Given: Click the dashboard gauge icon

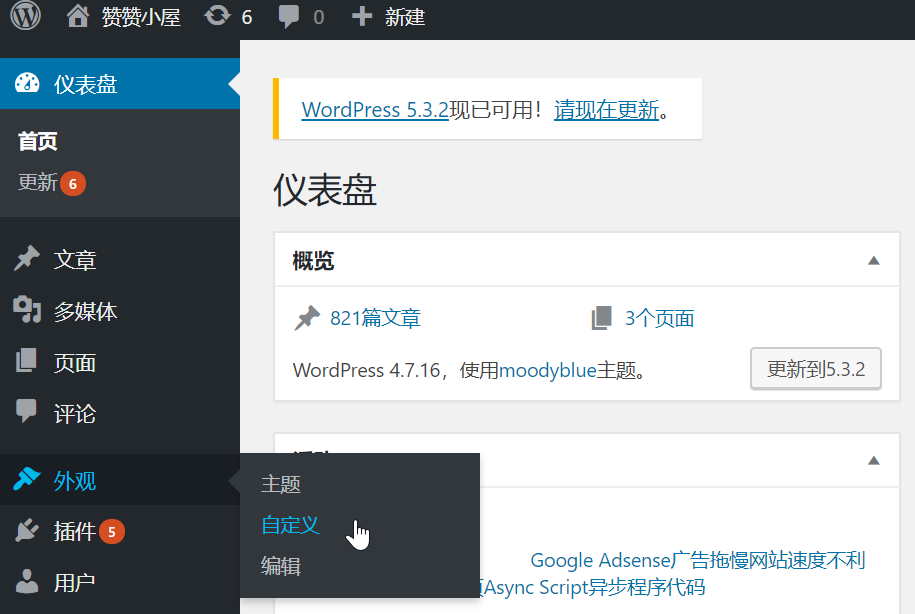Looking at the screenshot, I should click(x=27, y=83).
